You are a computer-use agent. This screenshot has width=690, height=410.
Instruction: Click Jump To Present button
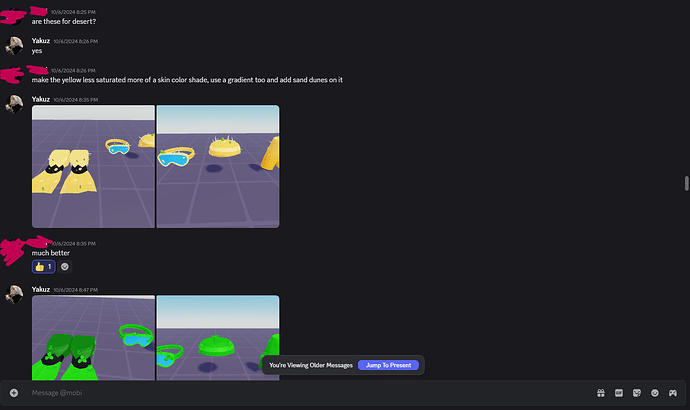tap(388, 365)
